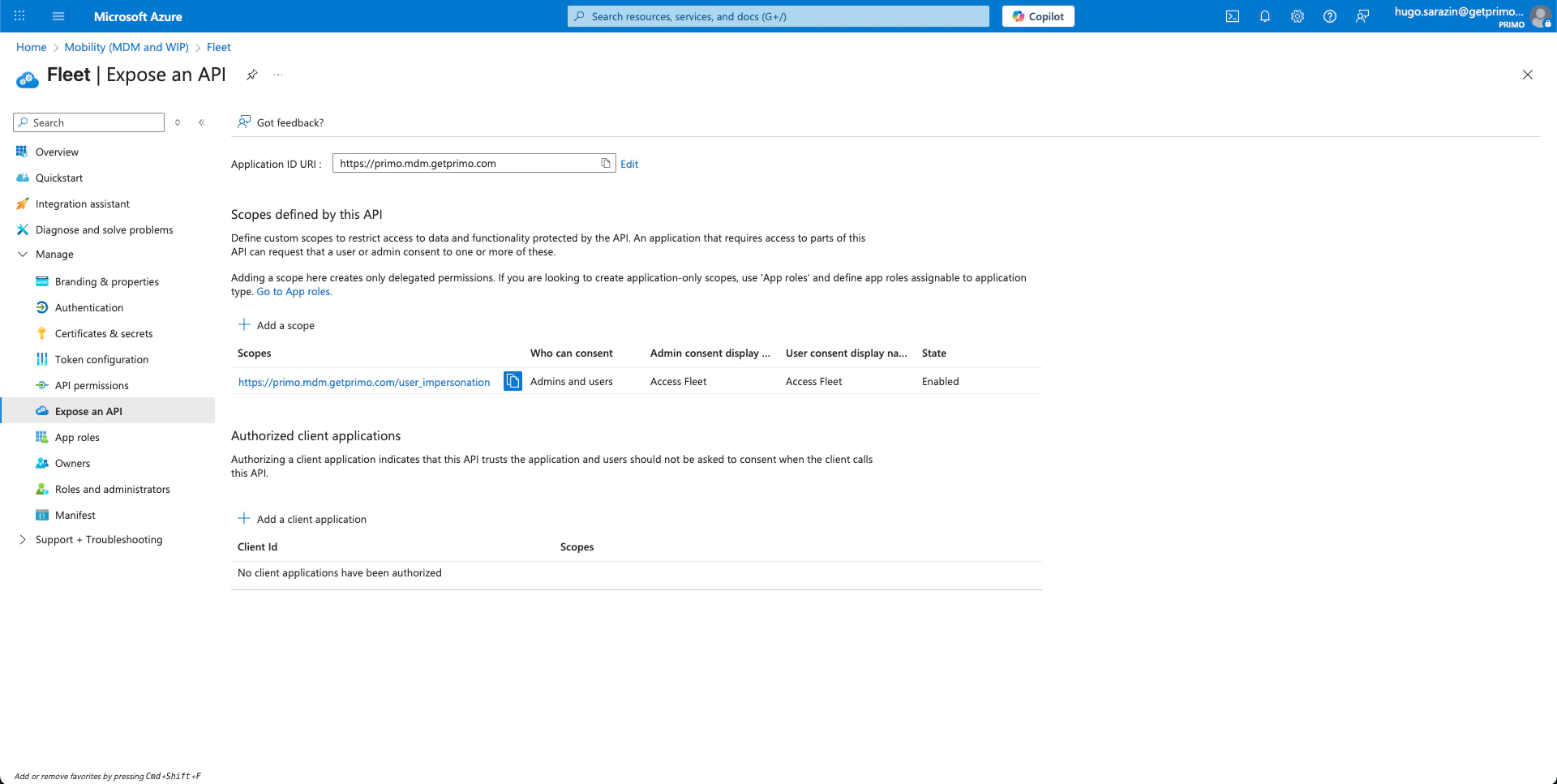Viewport: 1557px width, 784px height.
Task: Open the hugo.sarazin account avatar
Action: [1542, 16]
